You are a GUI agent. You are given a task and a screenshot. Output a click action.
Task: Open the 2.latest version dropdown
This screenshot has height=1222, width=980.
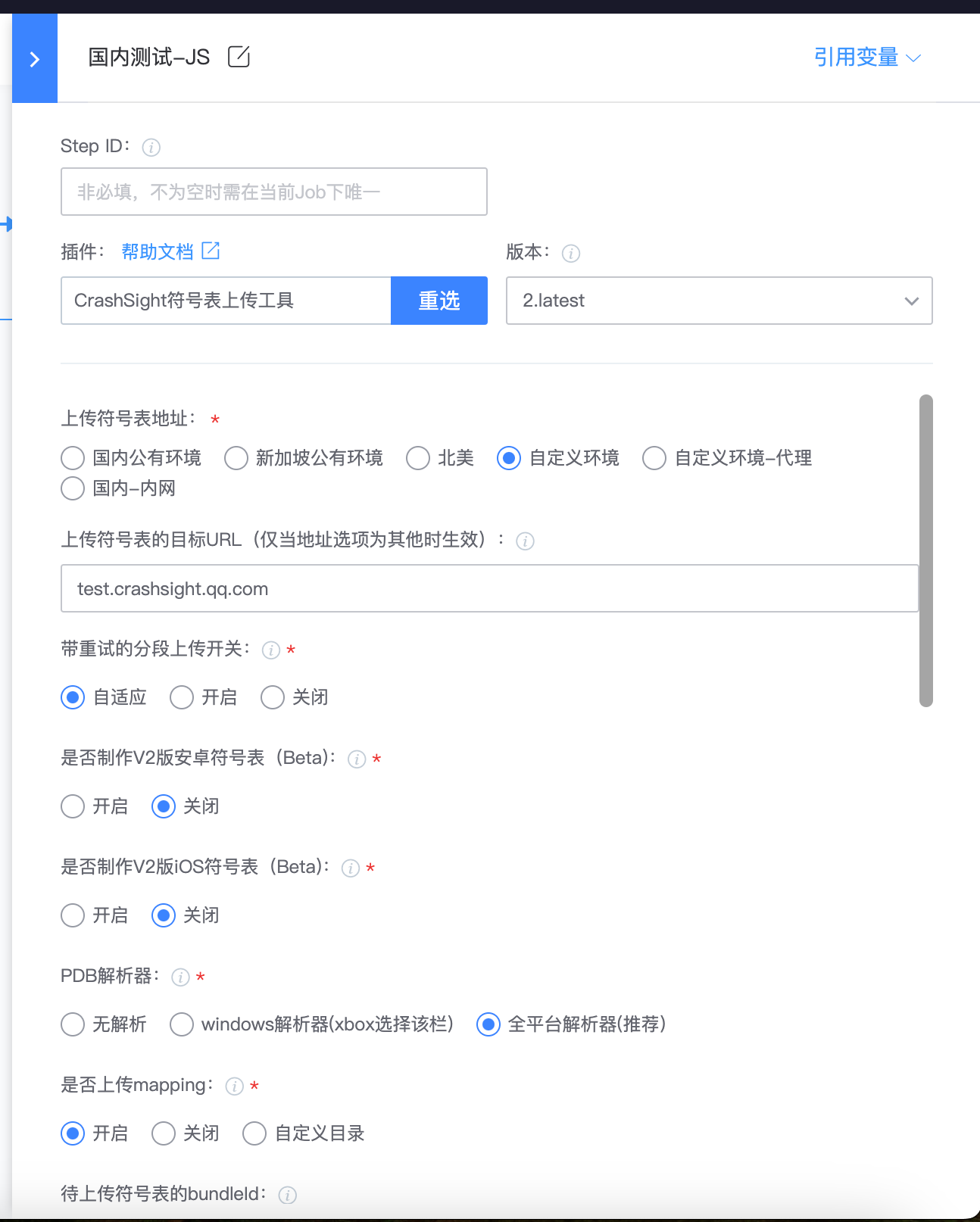(719, 301)
